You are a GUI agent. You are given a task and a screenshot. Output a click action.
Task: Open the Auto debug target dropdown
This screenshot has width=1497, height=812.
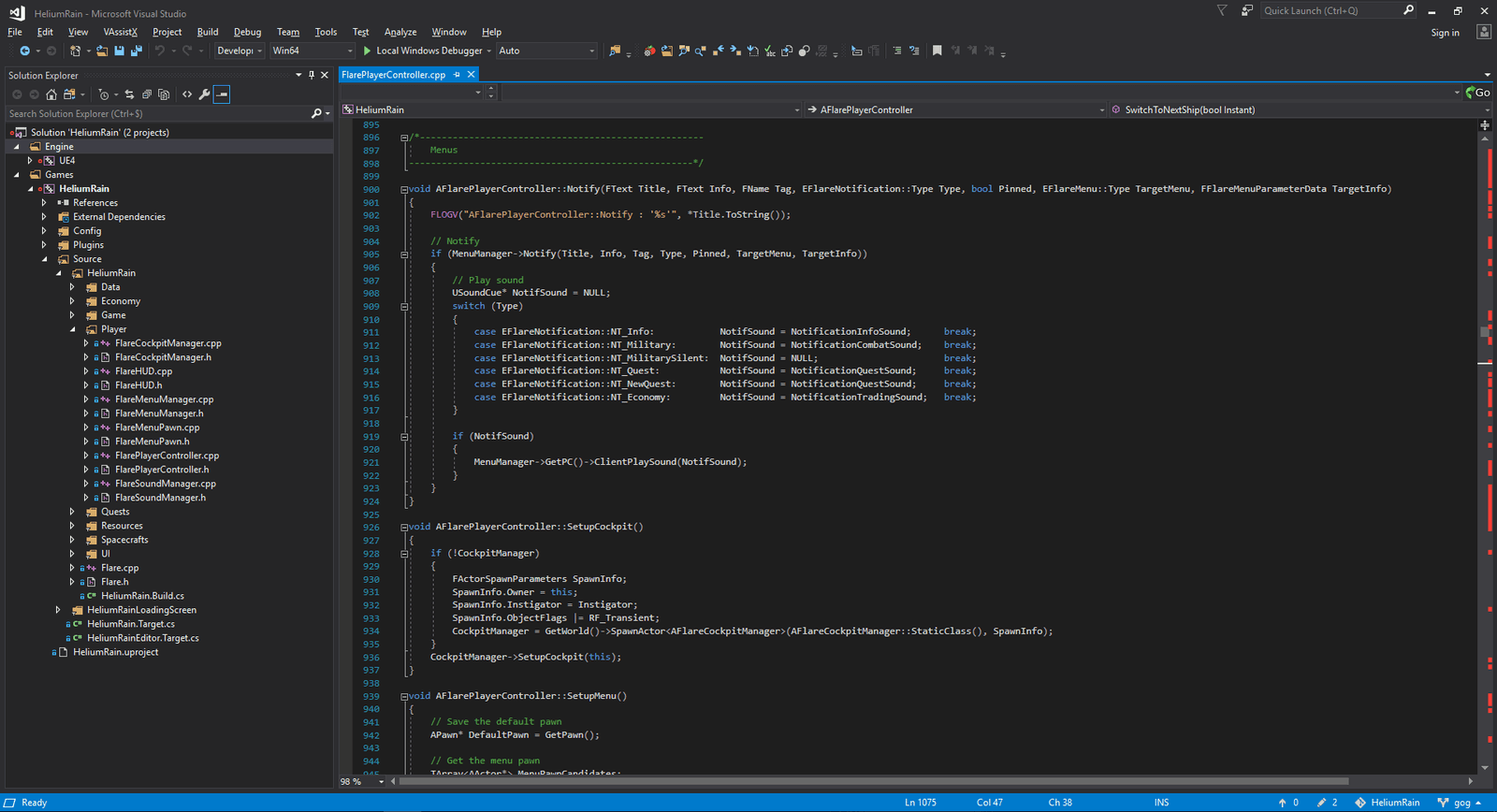pyautogui.click(x=546, y=51)
